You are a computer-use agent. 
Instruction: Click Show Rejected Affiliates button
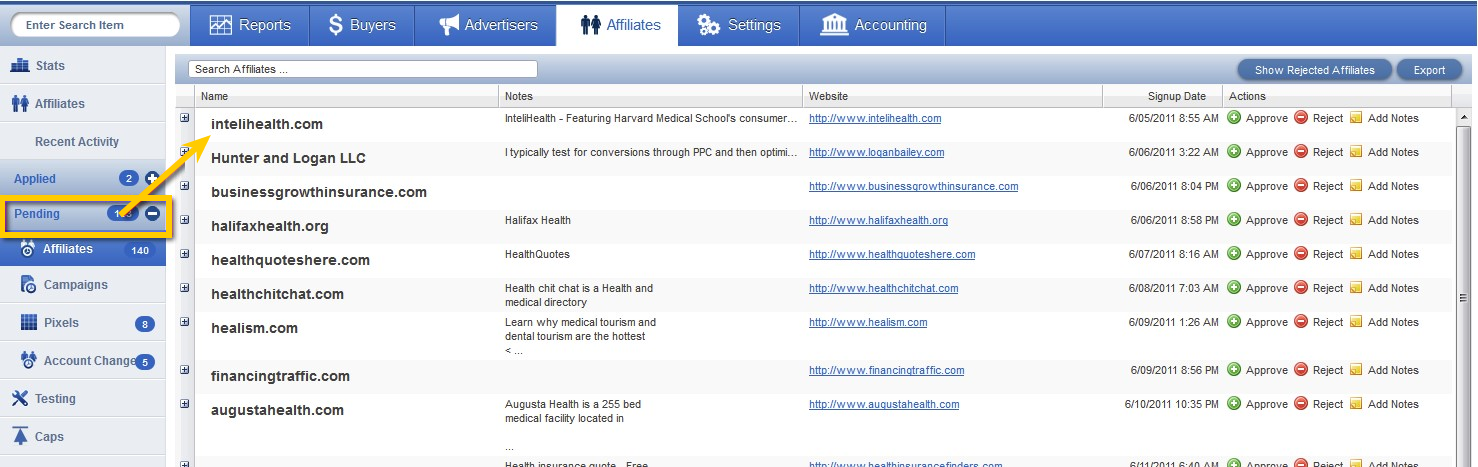tap(1315, 70)
